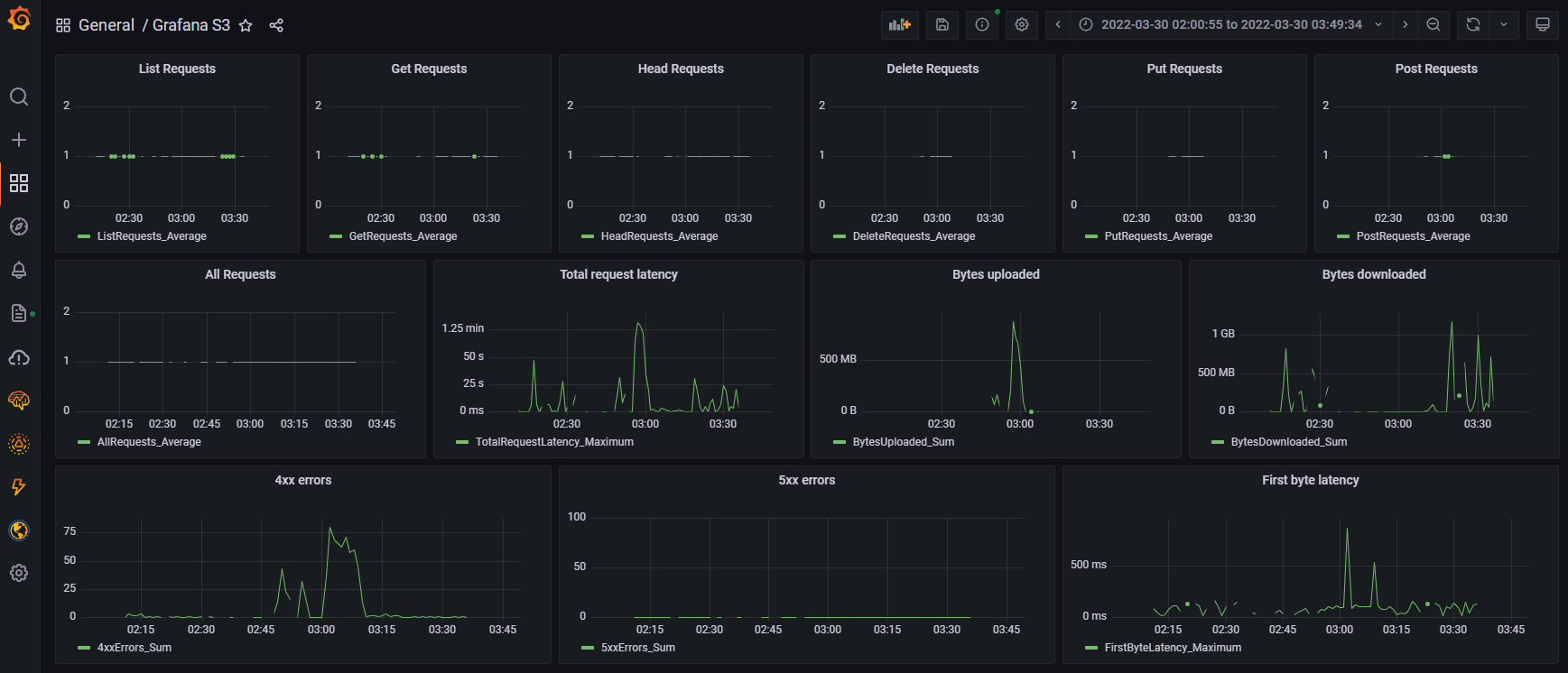Open dashboard settings gear in toolbar

coord(1022,25)
